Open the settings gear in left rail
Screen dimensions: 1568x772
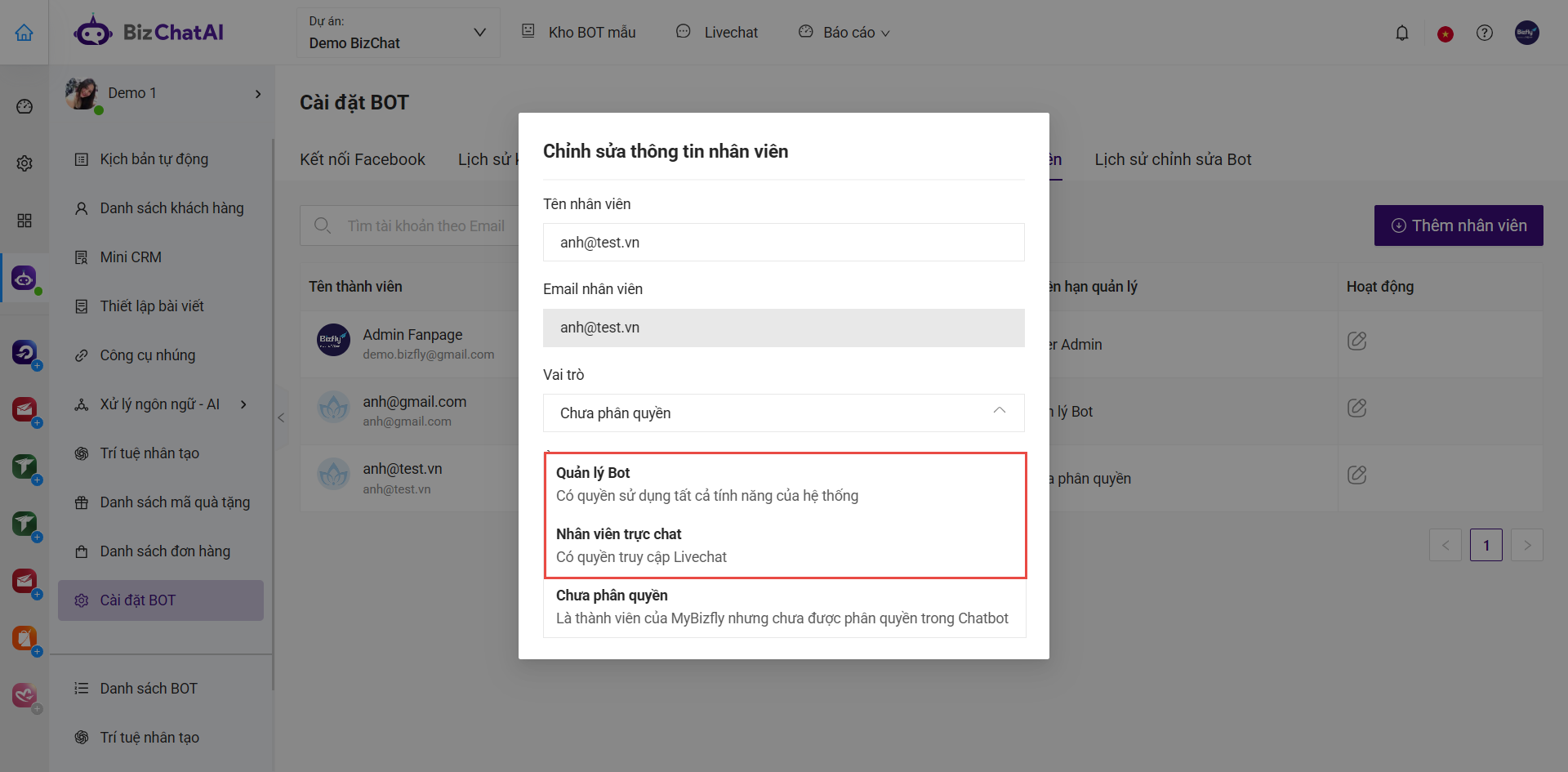(x=24, y=163)
